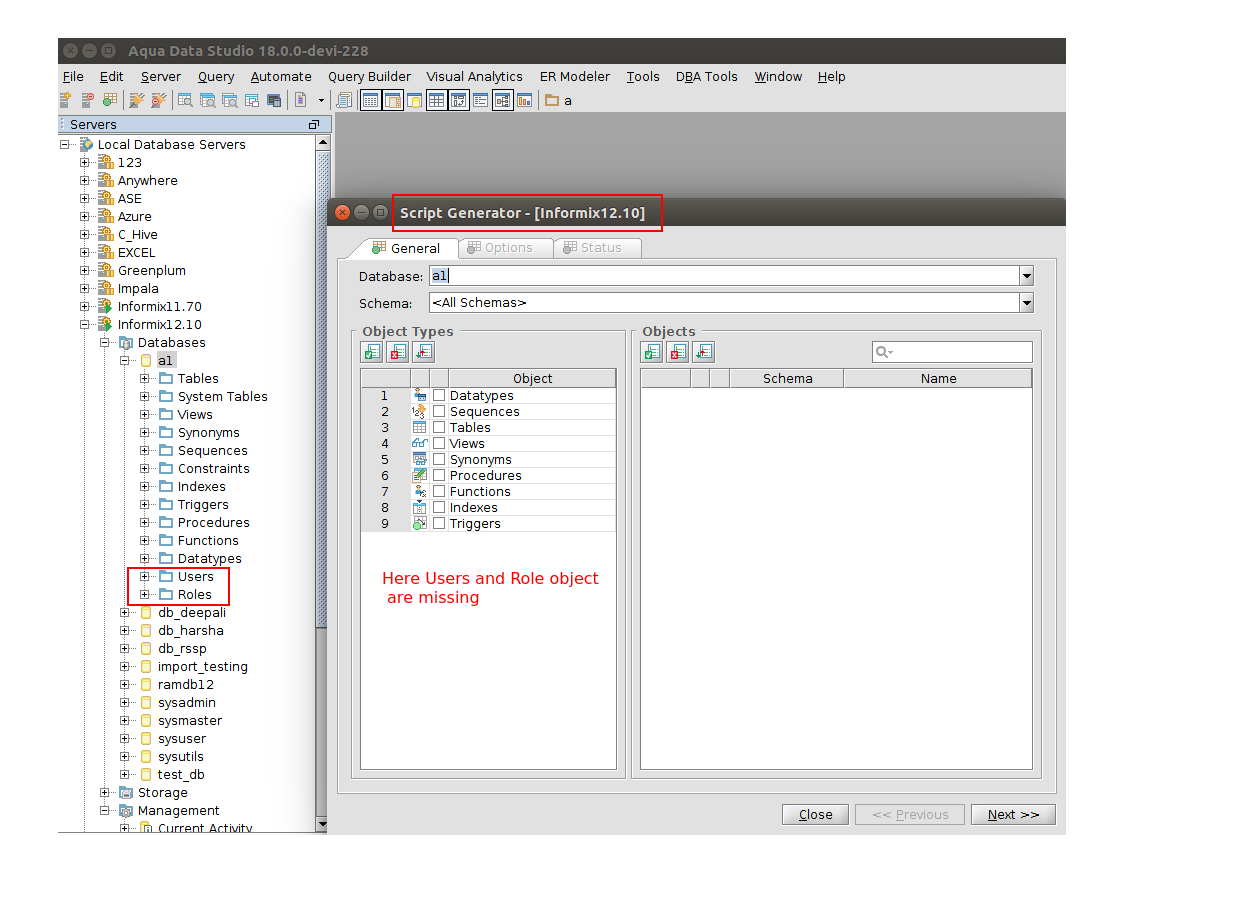Click the Unregister Server icon with red minus
The width and height of the screenshot is (1252, 918).
click(x=88, y=100)
